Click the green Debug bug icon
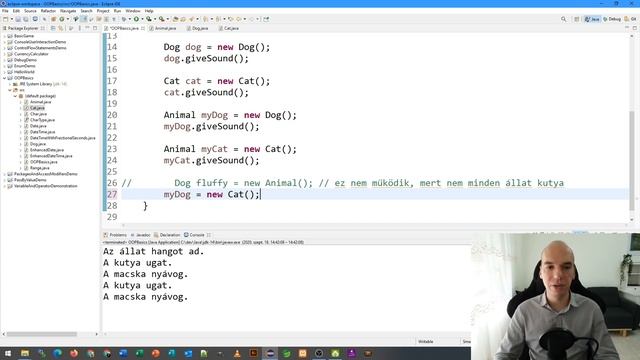The image size is (640, 360). click(124, 19)
